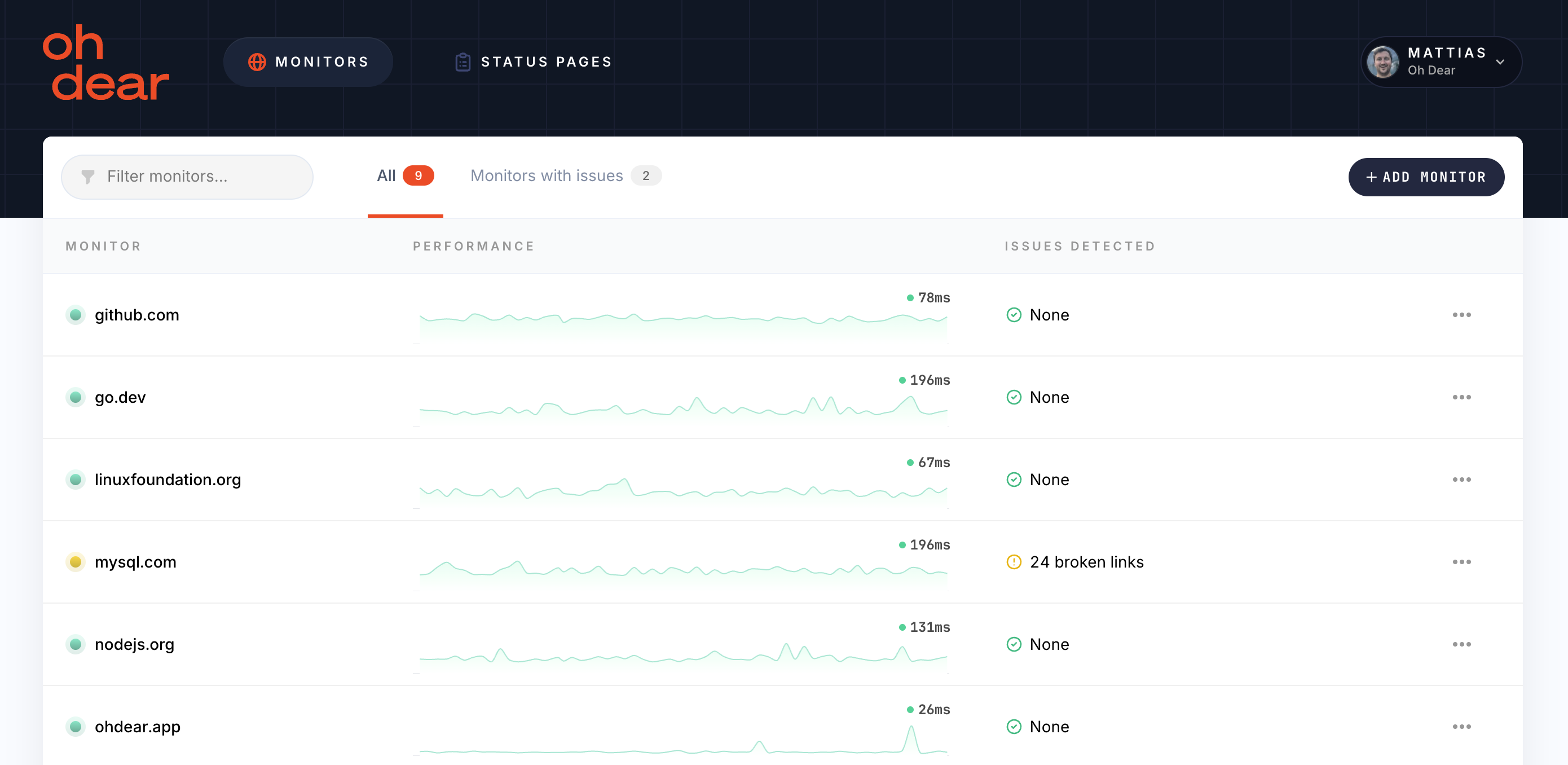Switch to Monitors with issues tab
1568x765 pixels.
(566, 176)
